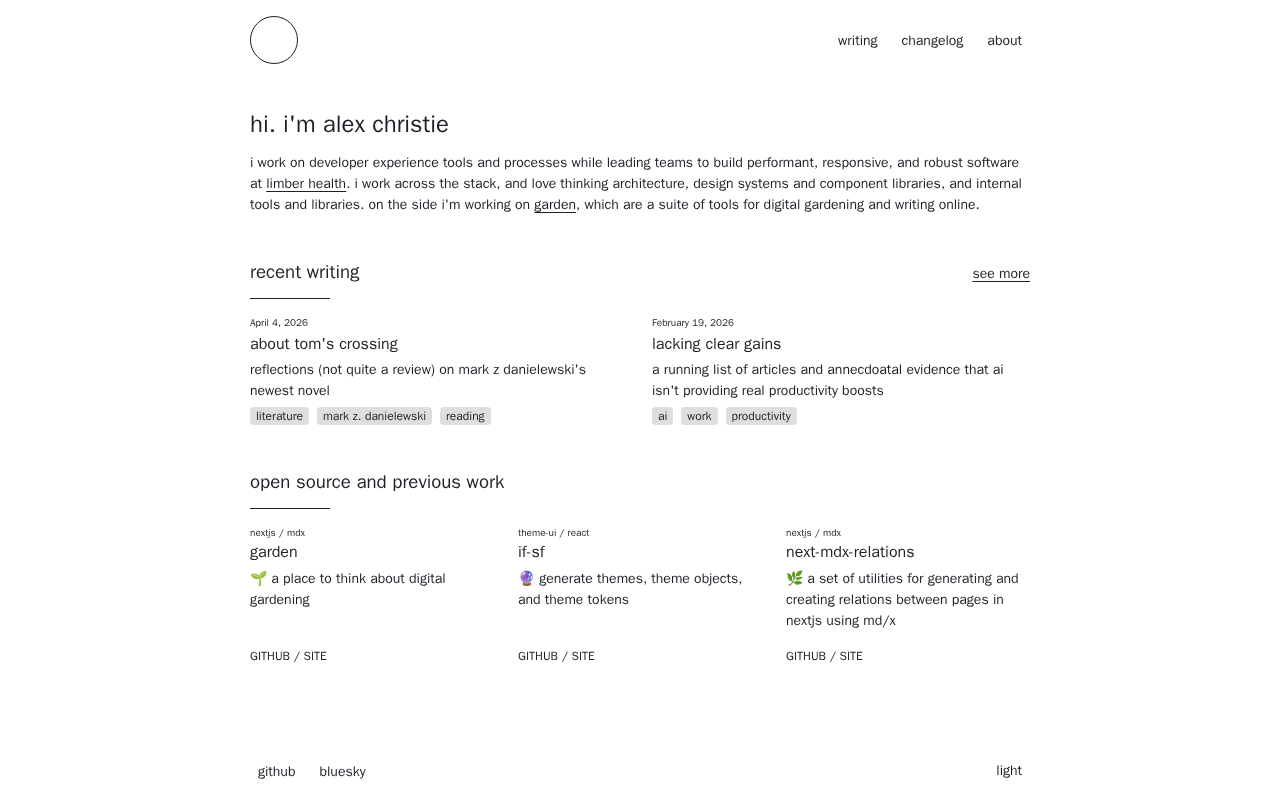
Task: Open the next-mdx-relations project title
Action: coord(850,552)
